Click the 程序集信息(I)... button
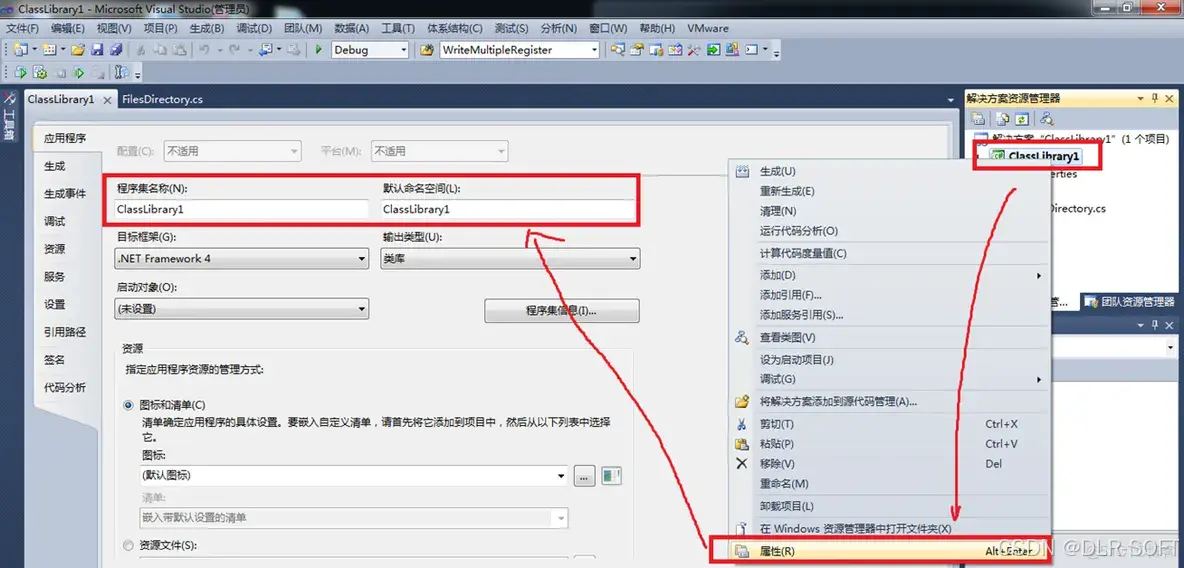Screen dimensions: 1184x568 tap(562, 310)
